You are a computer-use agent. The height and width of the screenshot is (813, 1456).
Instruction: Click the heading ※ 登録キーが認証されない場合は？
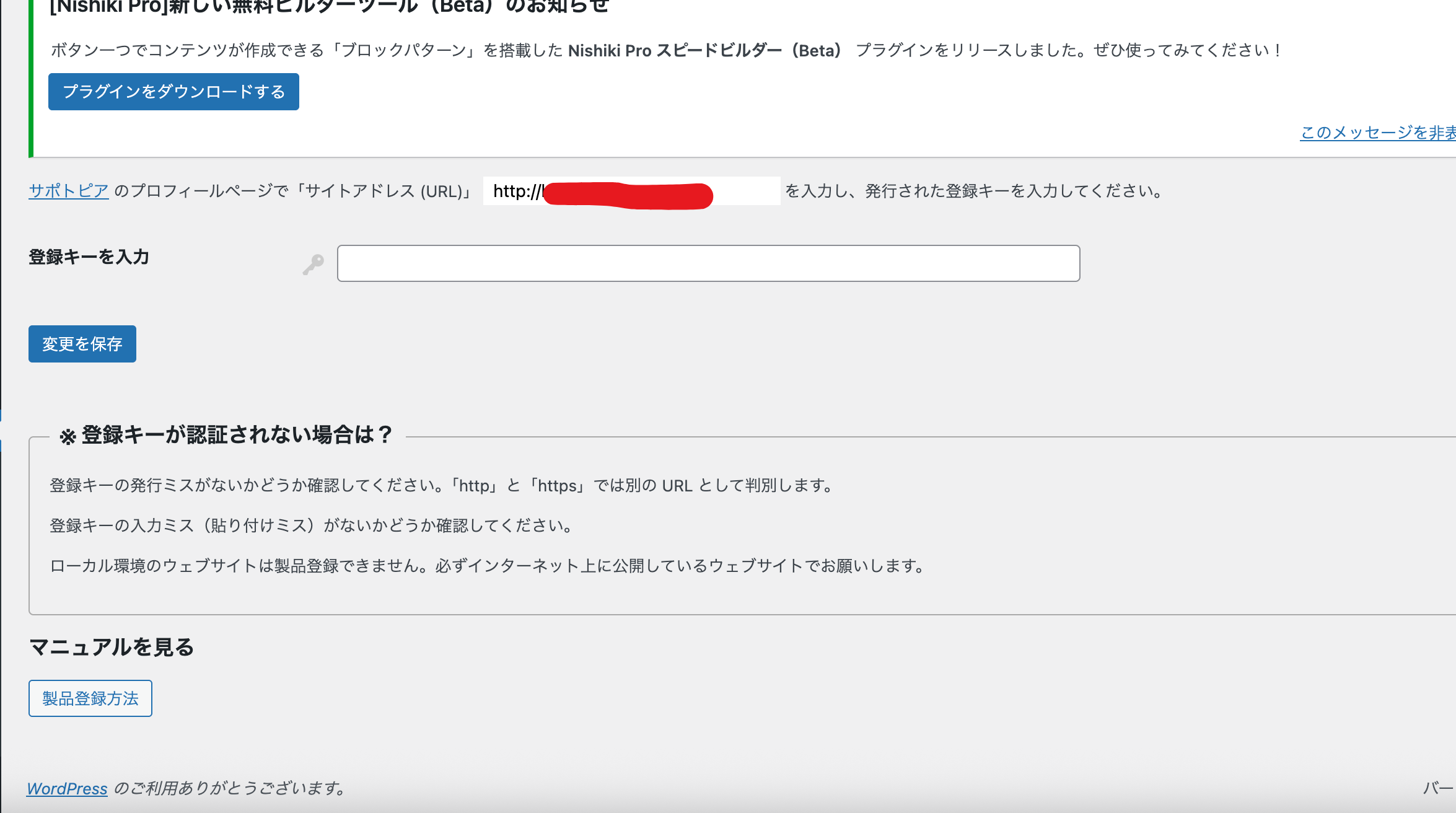[x=226, y=435]
